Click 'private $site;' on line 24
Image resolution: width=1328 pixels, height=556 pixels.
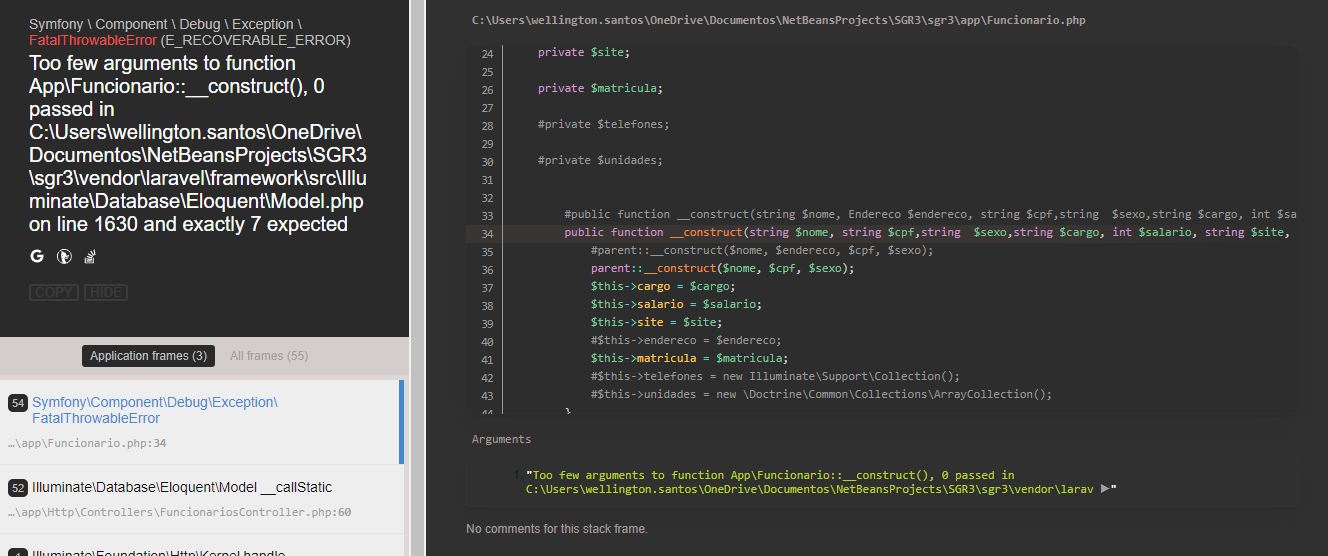coord(584,53)
